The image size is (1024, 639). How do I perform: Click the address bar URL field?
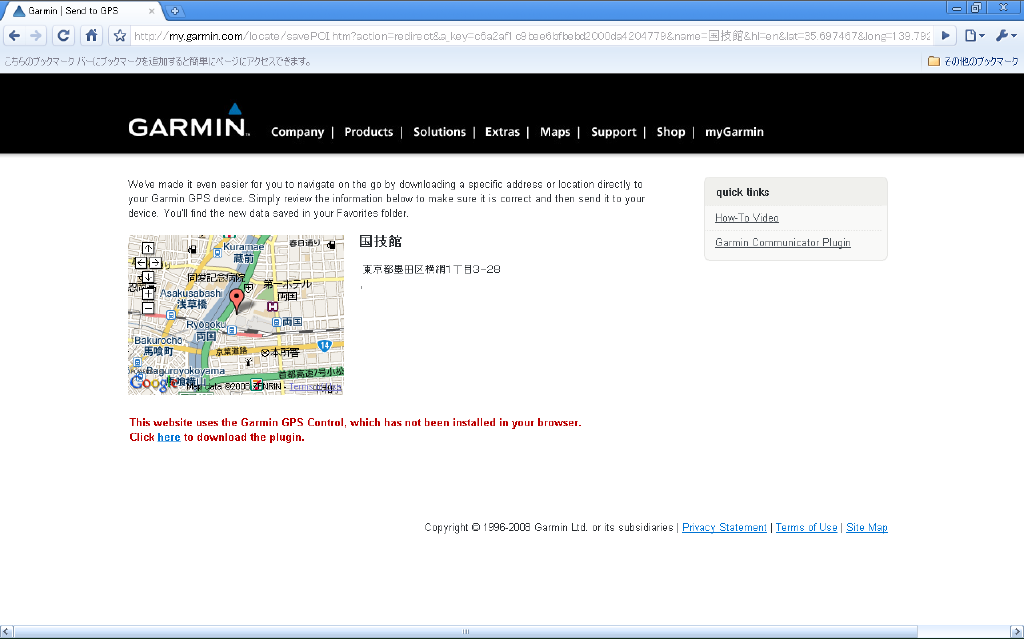(x=532, y=36)
